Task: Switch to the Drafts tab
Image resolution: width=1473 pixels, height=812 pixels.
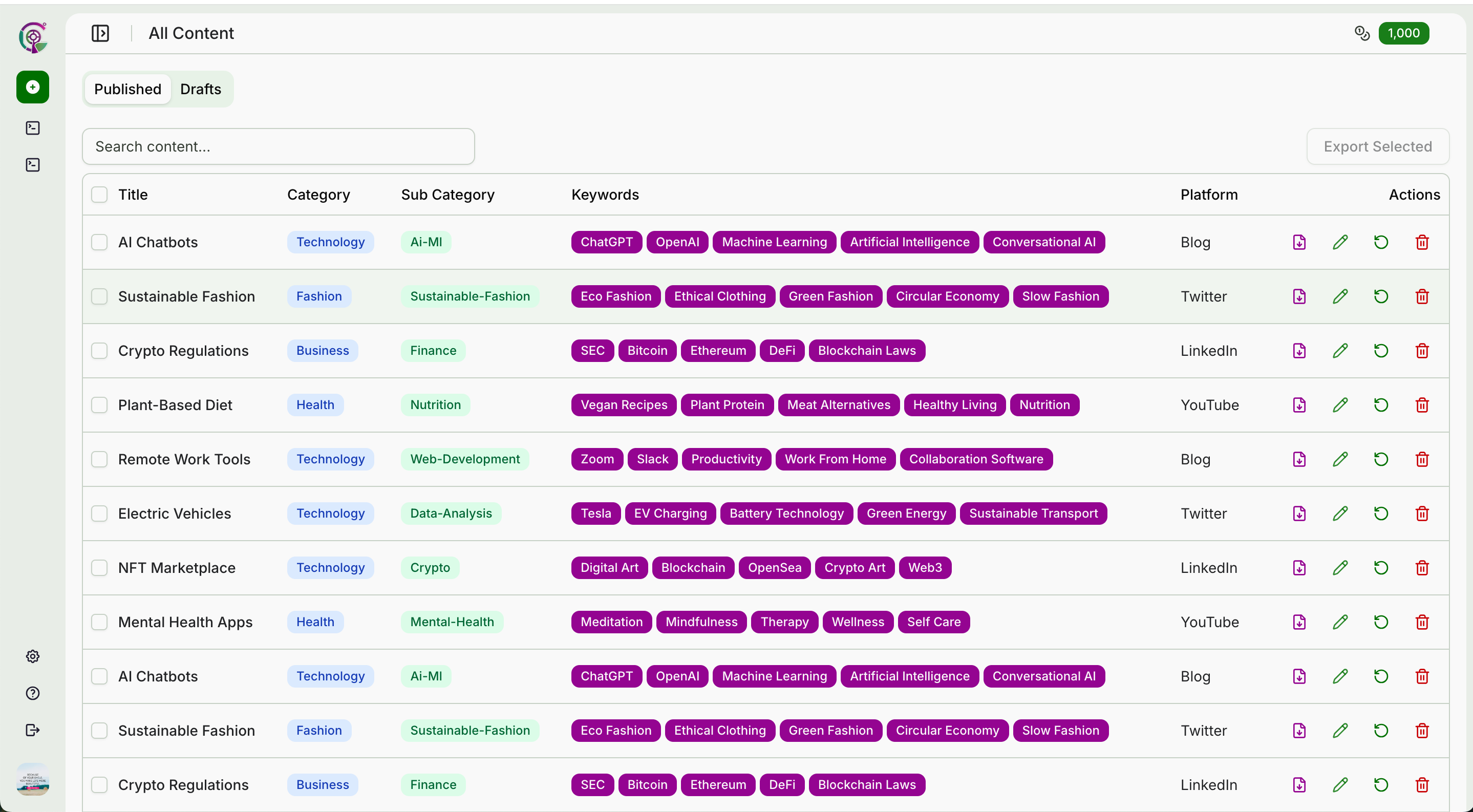Action: (200, 89)
